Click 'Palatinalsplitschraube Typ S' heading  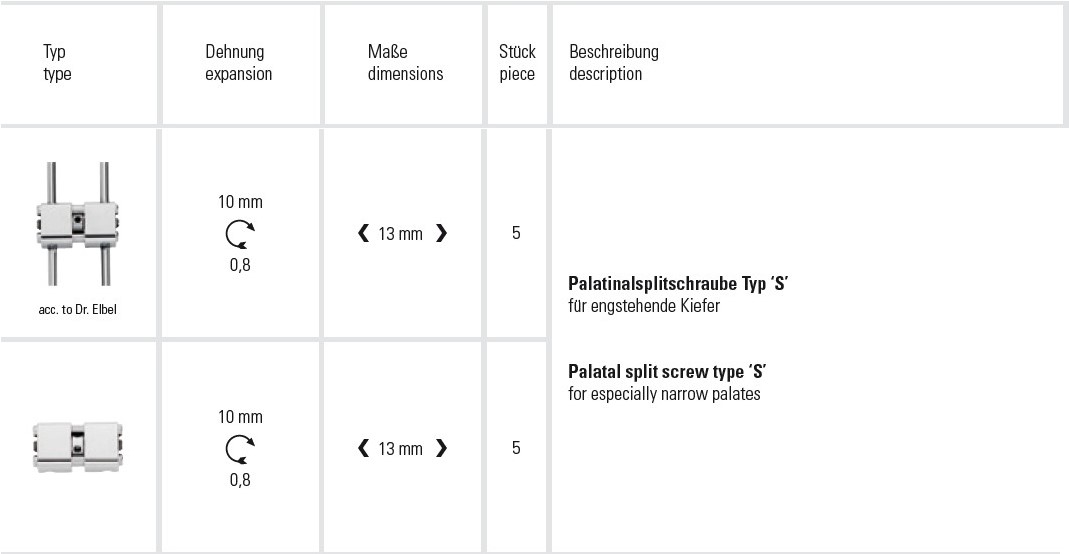tap(678, 283)
